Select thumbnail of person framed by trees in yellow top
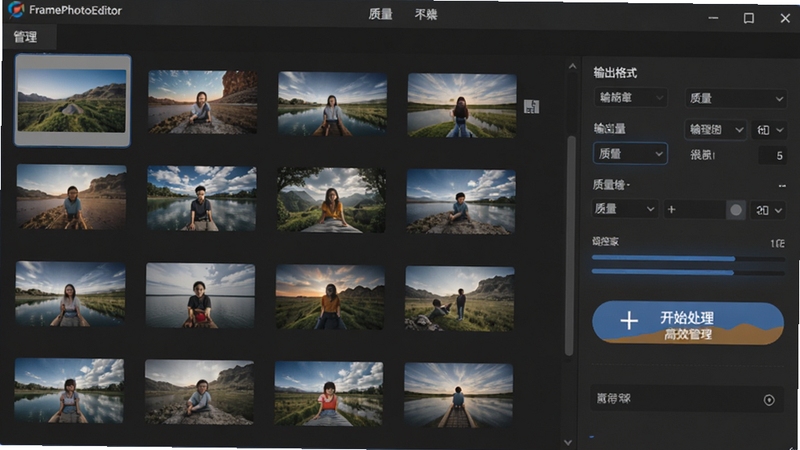Screen dimensions: 800x450 click(x=332, y=200)
